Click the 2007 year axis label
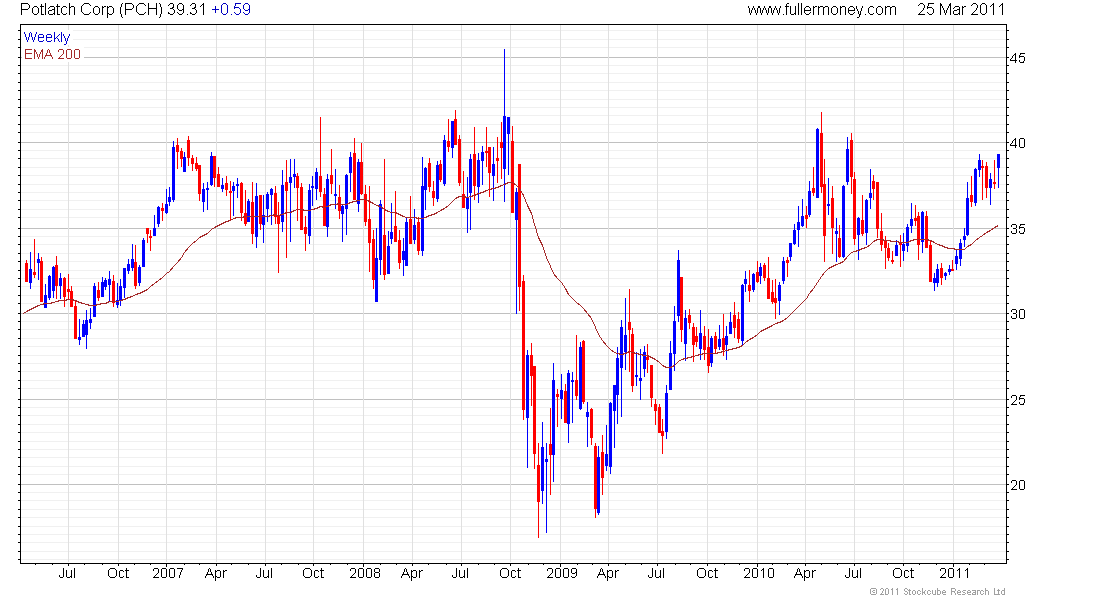 168,573
